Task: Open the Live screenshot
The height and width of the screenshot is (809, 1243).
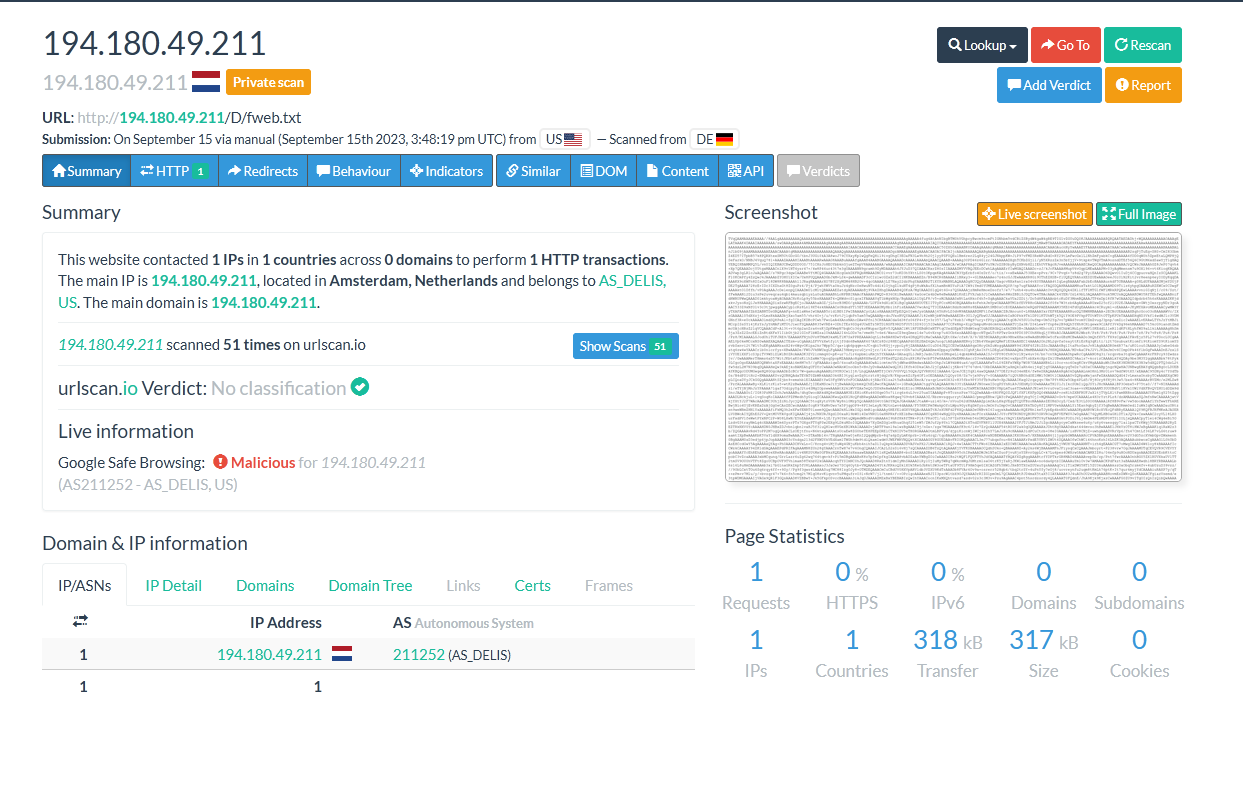Action: click(x=1034, y=214)
